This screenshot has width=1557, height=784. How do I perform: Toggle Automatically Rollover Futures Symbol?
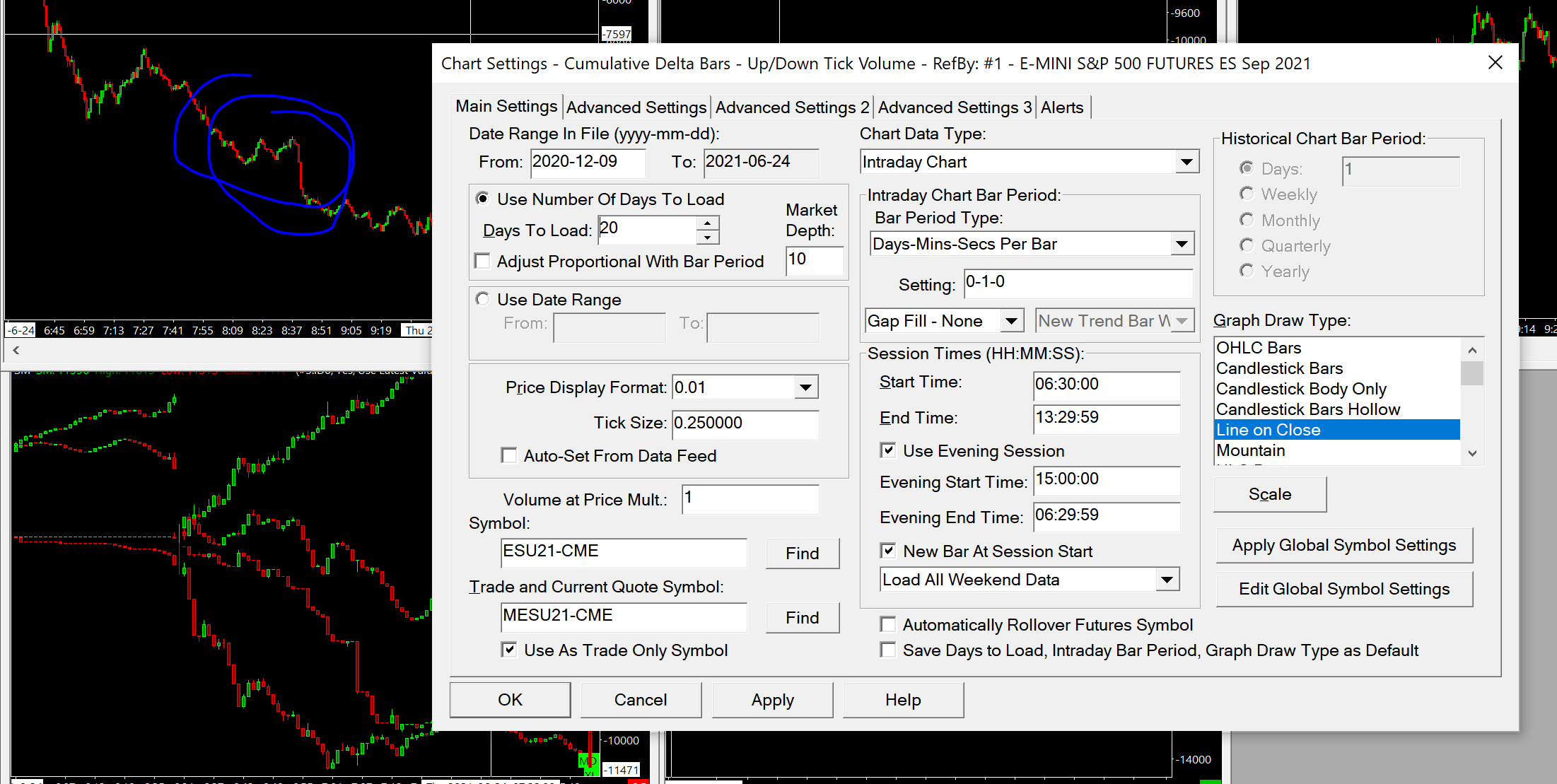tap(888, 625)
